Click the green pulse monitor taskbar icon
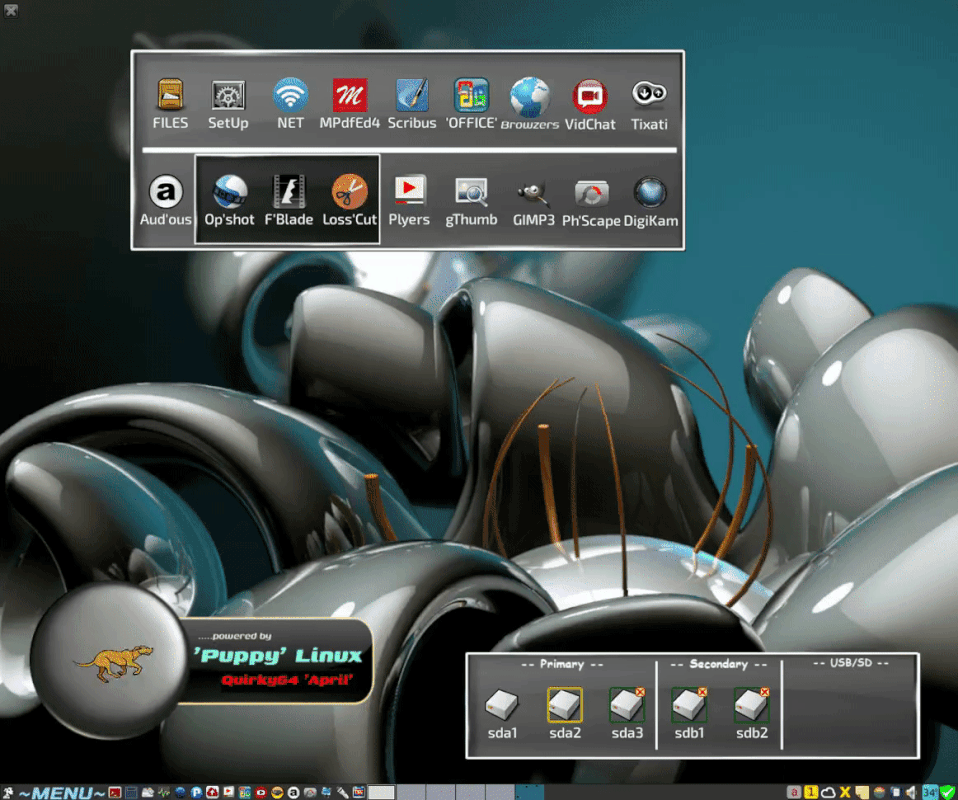 pyautogui.click(x=164, y=793)
